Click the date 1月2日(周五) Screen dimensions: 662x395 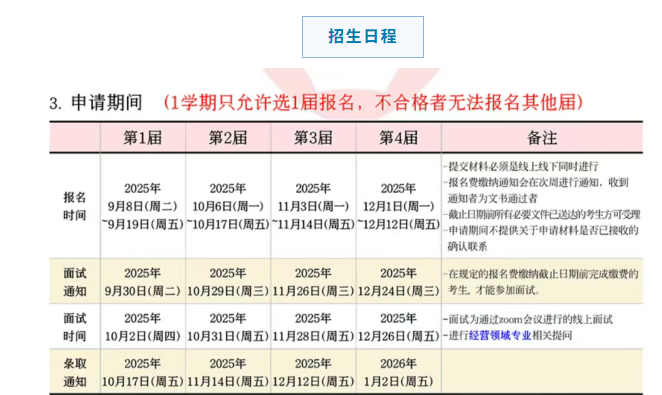399,381
